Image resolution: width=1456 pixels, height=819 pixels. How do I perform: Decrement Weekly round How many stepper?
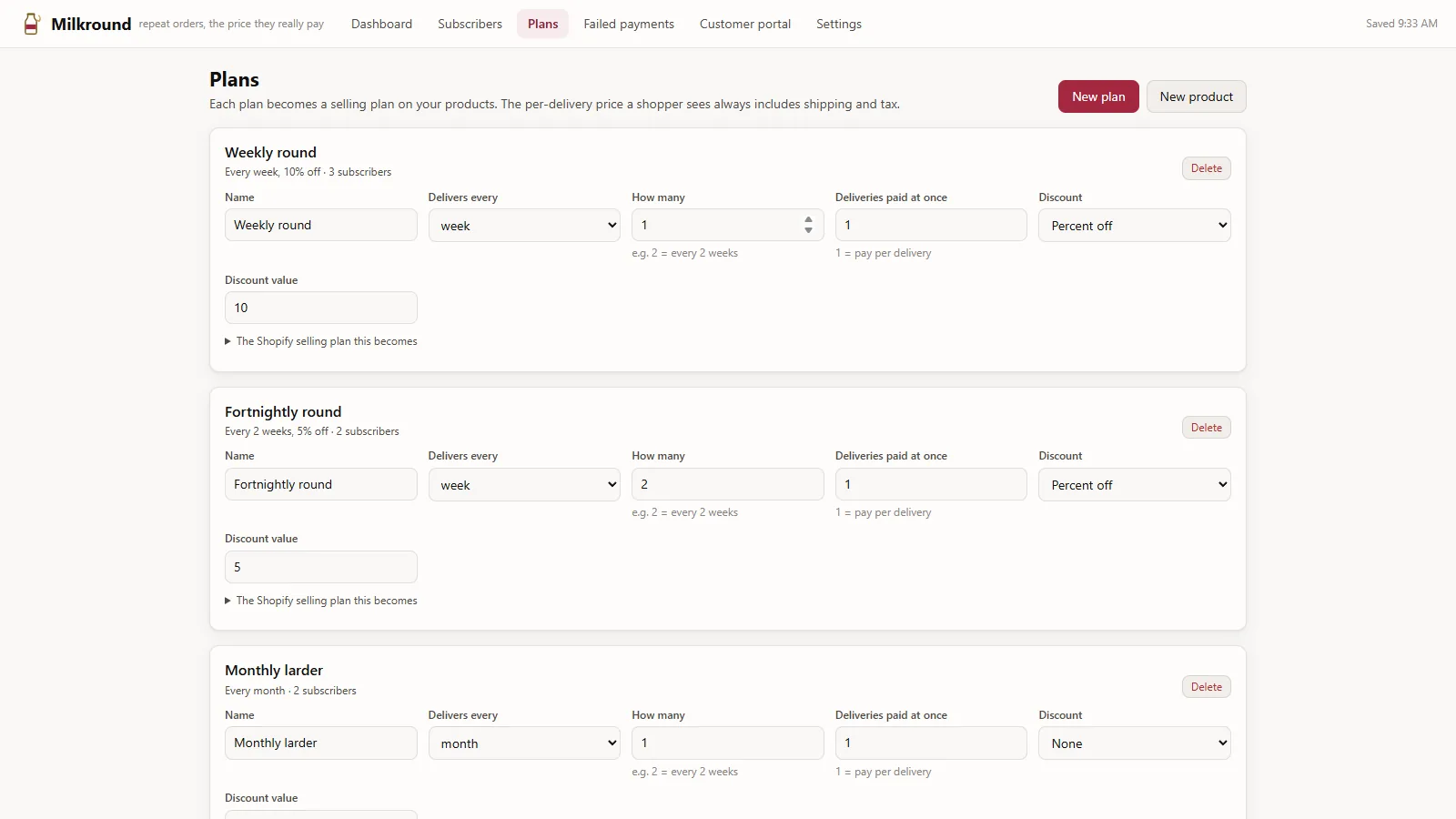pos(808,230)
